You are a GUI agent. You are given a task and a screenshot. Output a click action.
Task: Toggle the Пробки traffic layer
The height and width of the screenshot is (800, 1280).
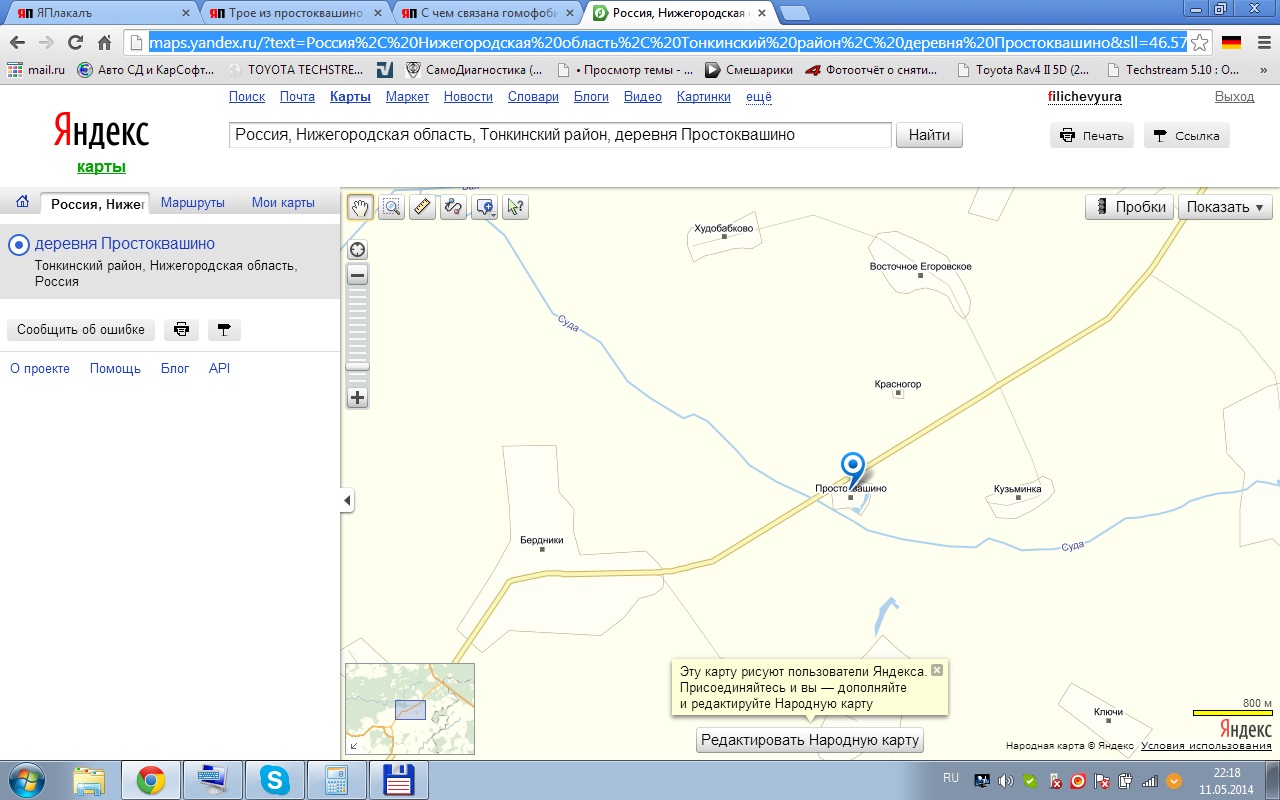[1130, 207]
